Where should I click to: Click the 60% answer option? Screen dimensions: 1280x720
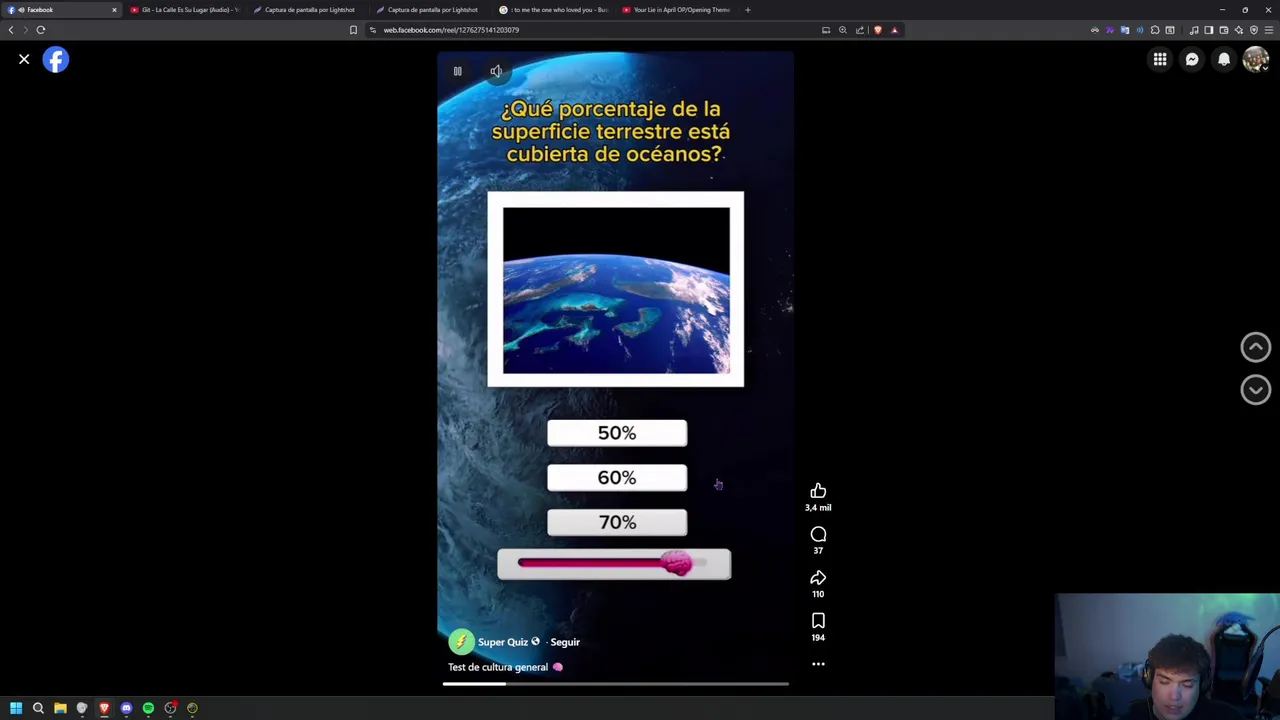pos(617,478)
